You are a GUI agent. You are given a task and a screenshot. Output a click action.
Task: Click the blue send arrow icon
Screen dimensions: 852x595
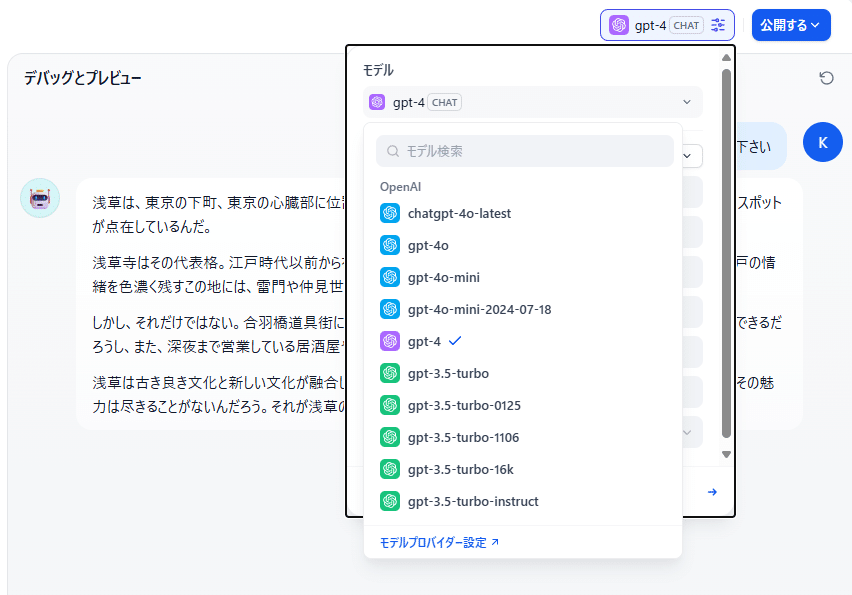[712, 492]
